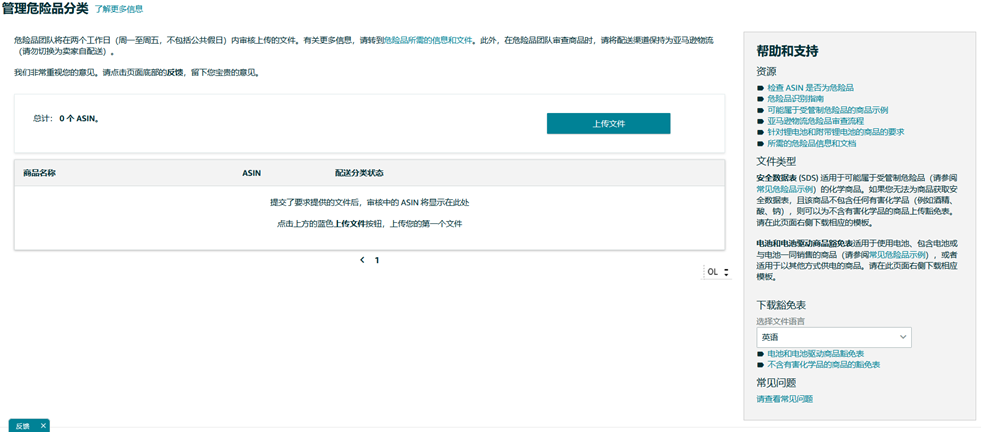Open the 反馈 feedback tab

22,426
